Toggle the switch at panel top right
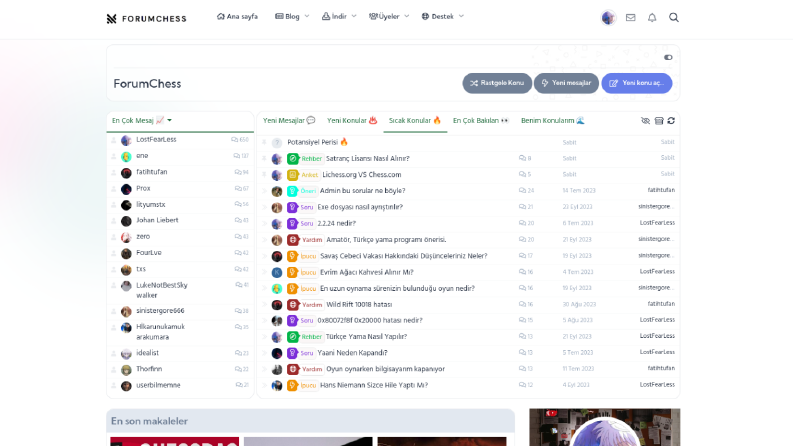 tap(668, 57)
